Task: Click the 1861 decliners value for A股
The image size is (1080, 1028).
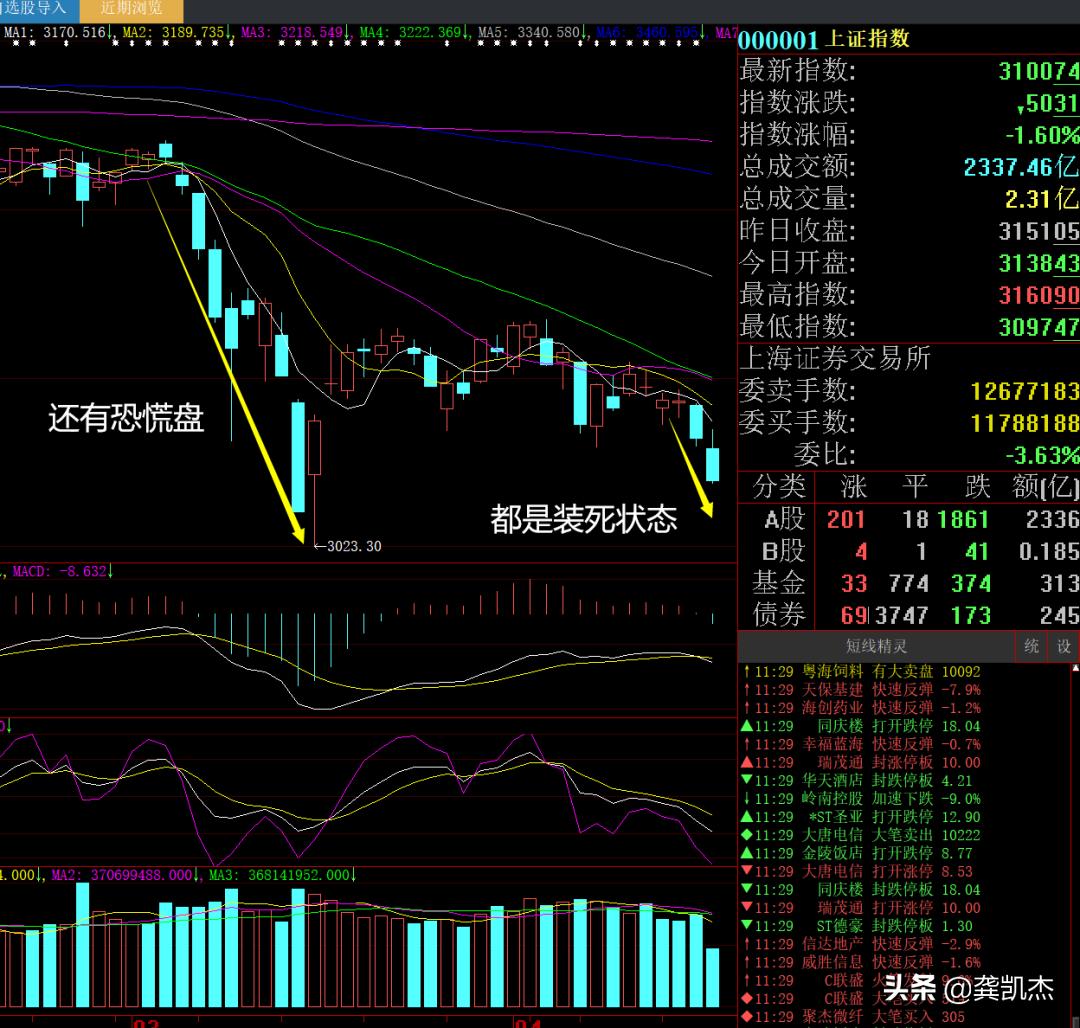Action: tap(962, 520)
